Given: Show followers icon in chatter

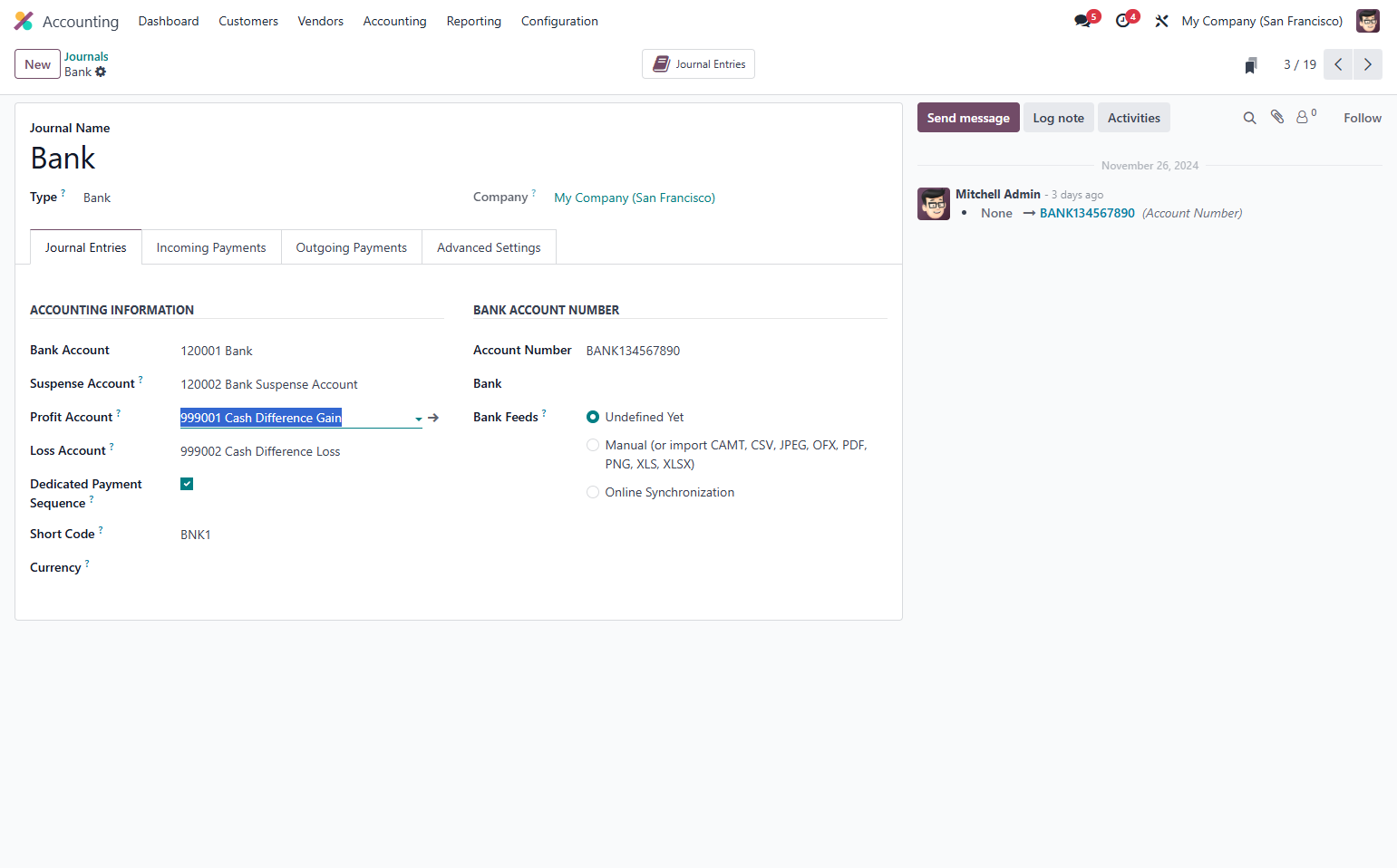Looking at the screenshot, I should tap(1305, 117).
